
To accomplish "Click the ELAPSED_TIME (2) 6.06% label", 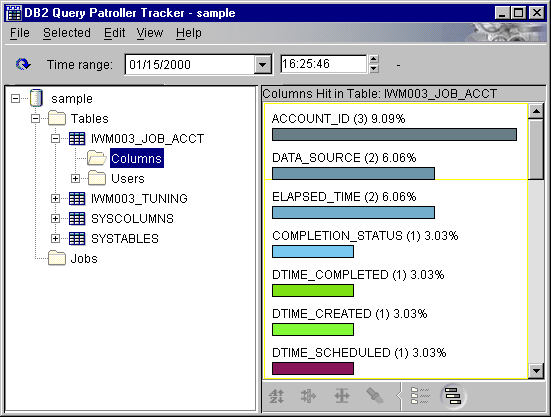I will [x=344, y=197].
